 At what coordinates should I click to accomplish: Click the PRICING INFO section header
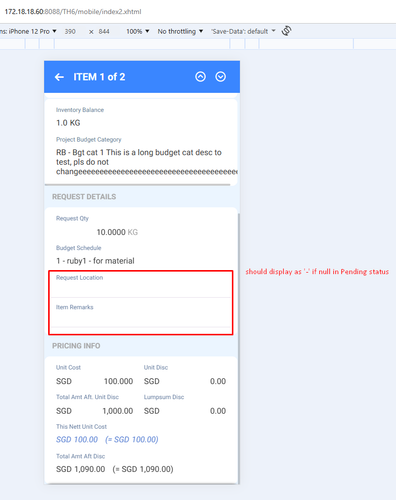tap(76, 346)
